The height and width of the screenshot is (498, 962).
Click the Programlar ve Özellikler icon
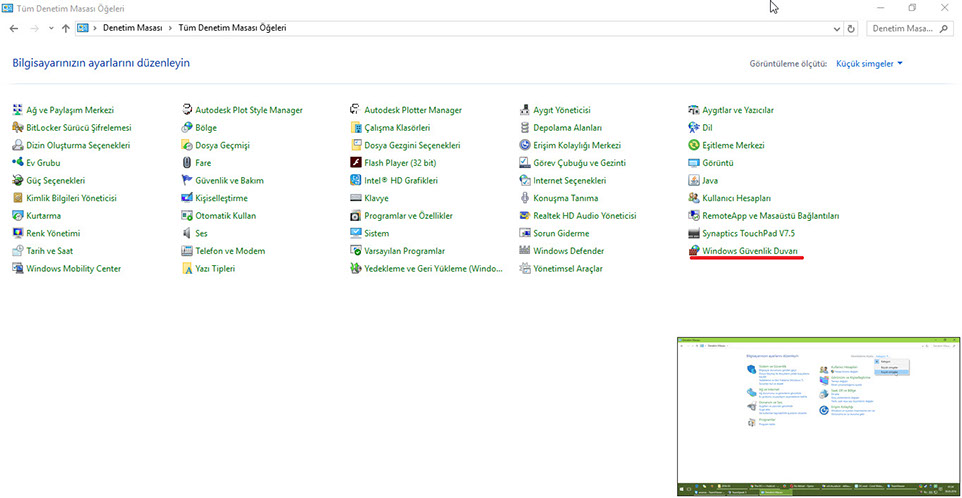point(355,216)
